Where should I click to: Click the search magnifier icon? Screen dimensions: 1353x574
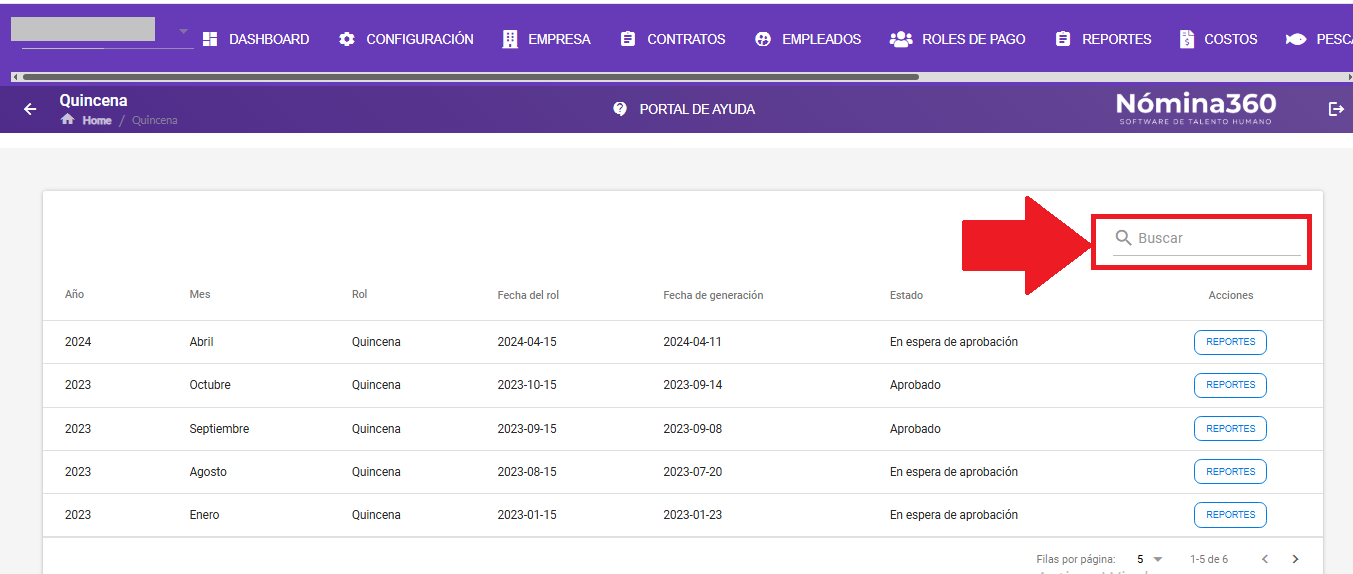[1124, 238]
